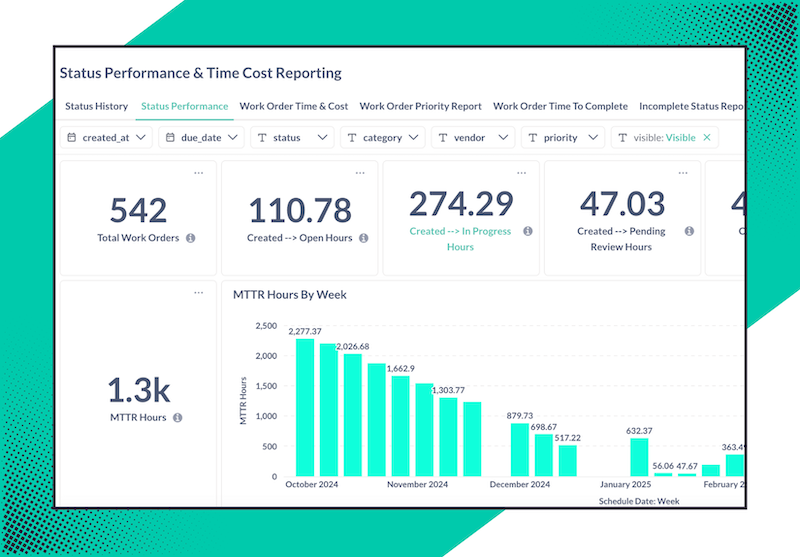Expand the created_at date filter
Image resolution: width=800 pixels, height=557 pixels.
point(106,138)
